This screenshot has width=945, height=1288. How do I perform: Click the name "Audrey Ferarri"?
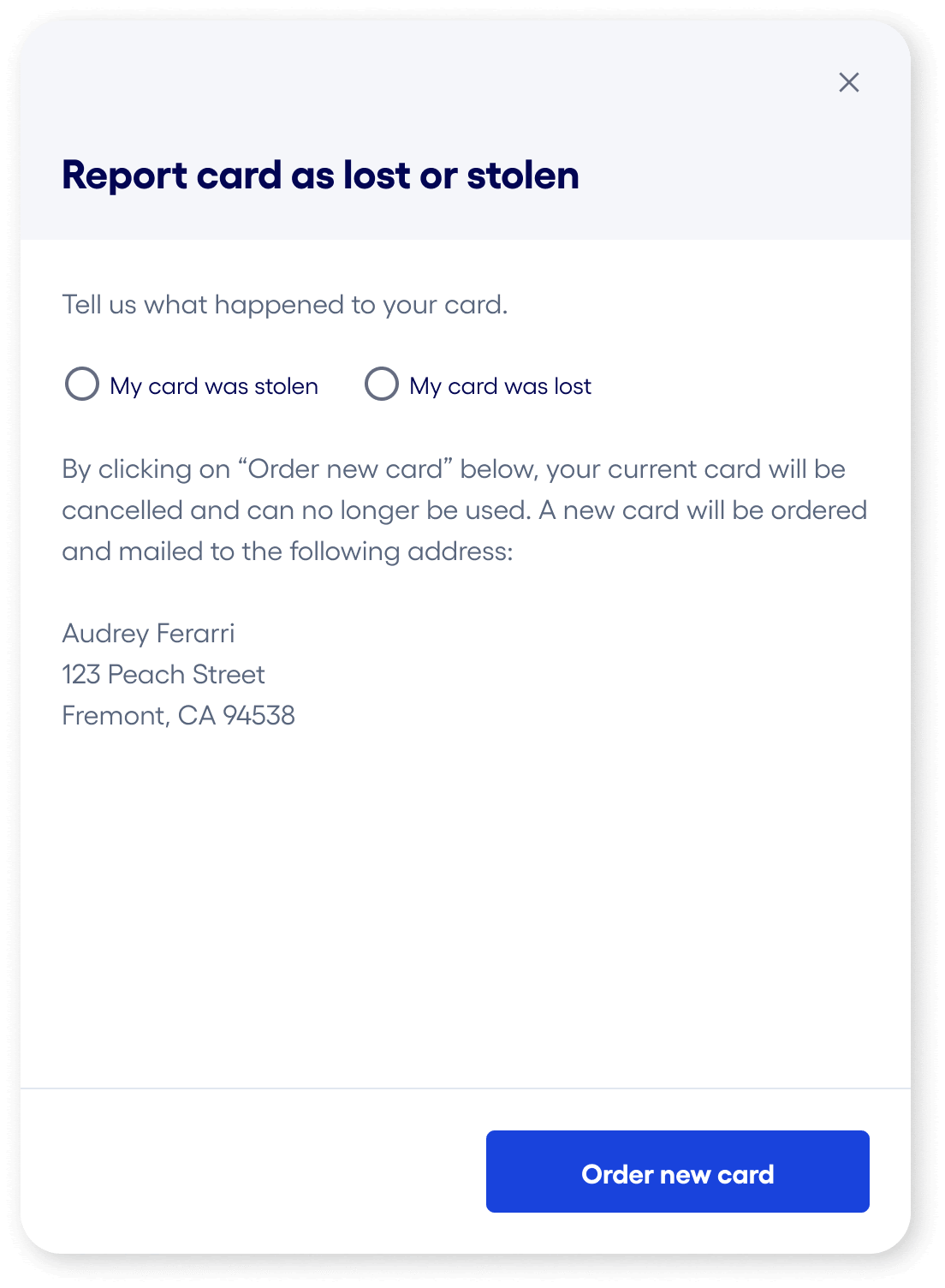pyautogui.click(x=150, y=632)
